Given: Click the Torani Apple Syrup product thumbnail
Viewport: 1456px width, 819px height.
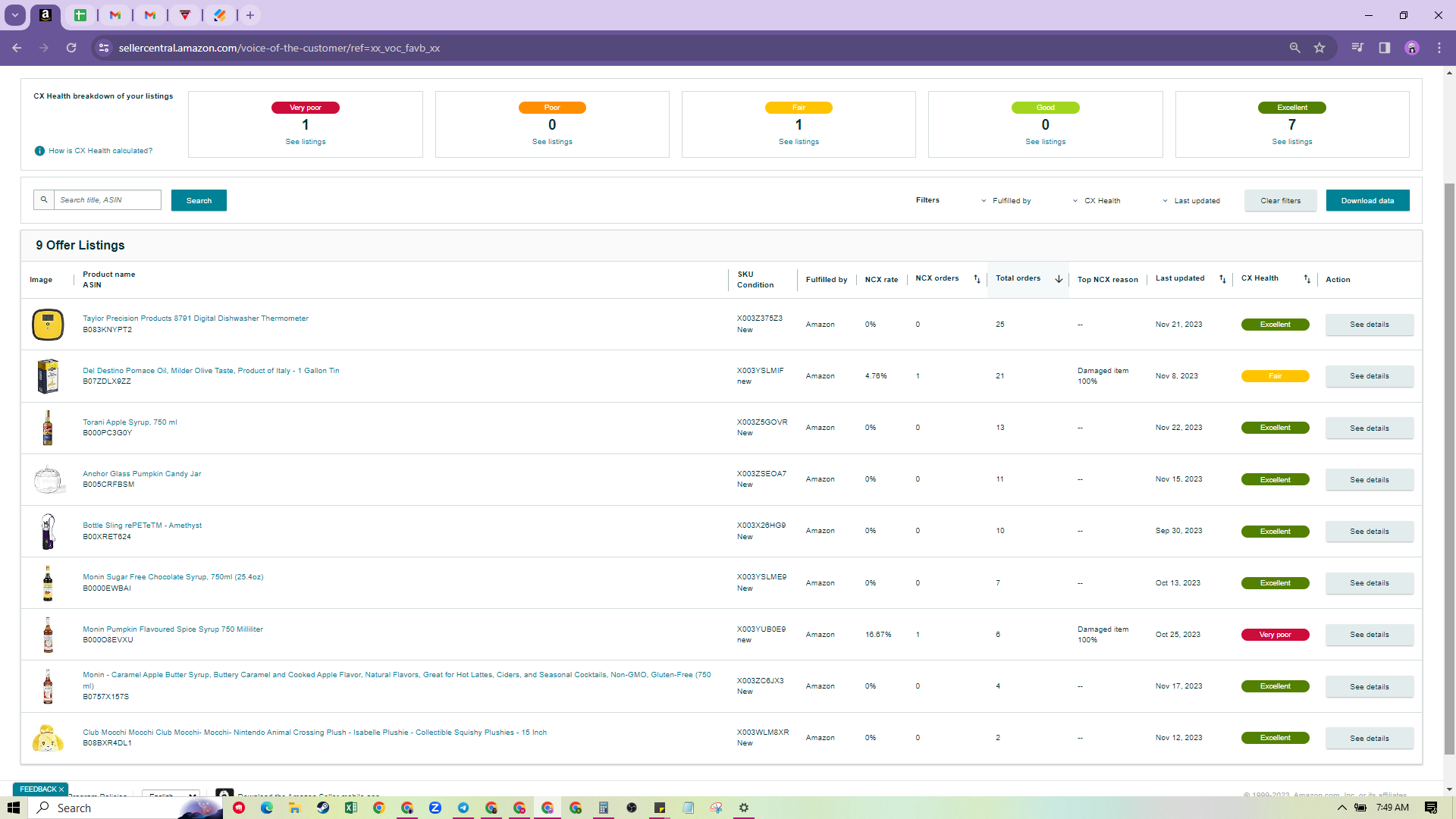Looking at the screenshot, I should 48,428.
